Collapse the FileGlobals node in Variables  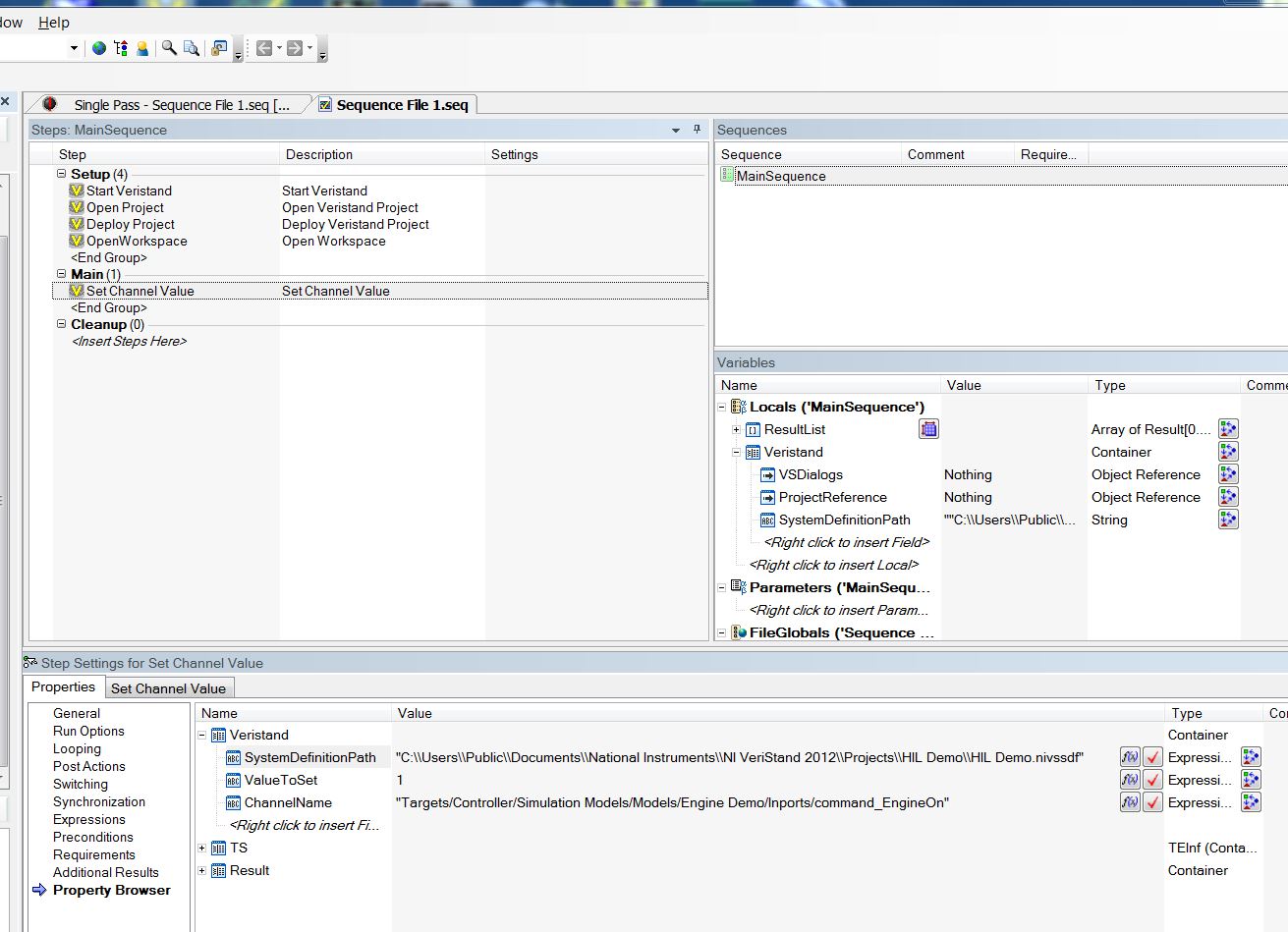[722, 632]
